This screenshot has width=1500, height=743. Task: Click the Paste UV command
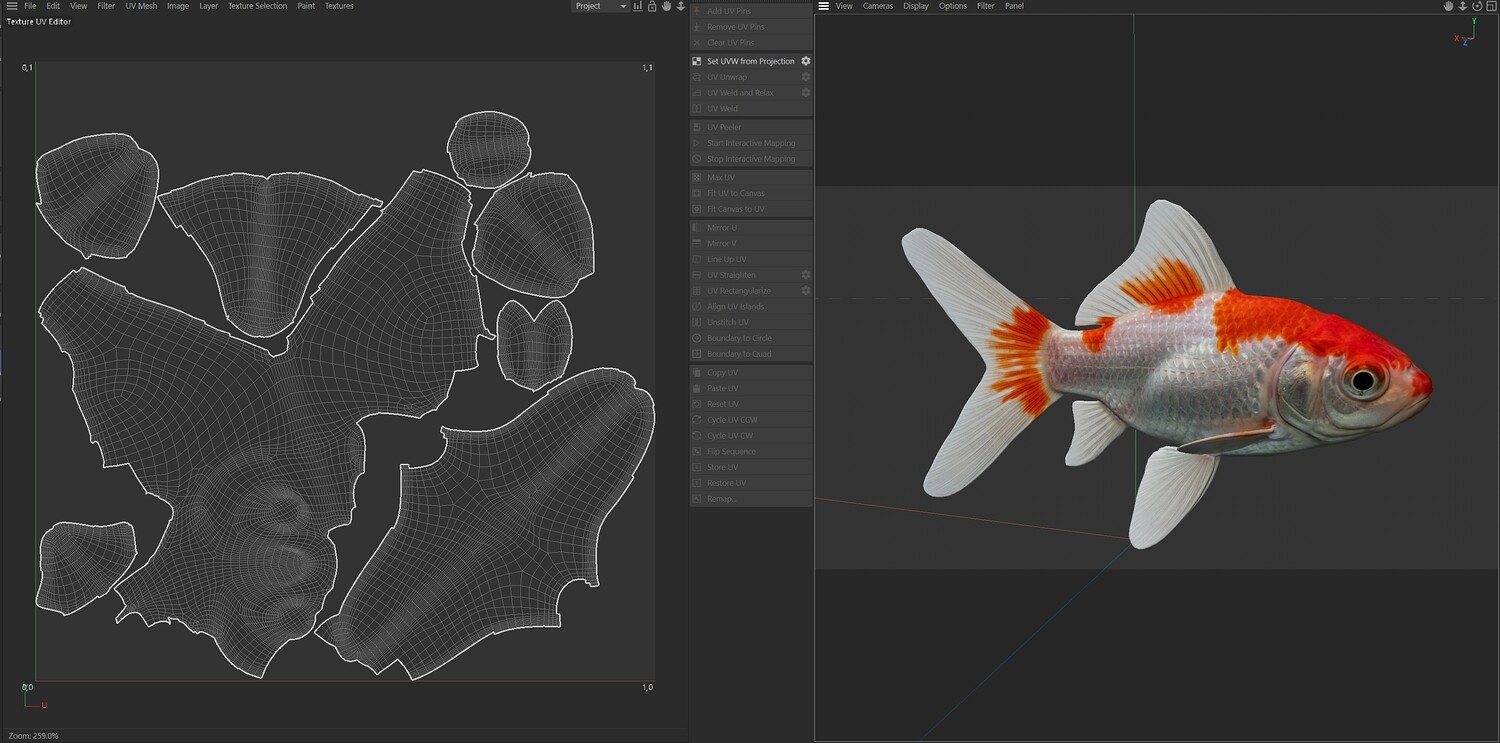coord(751,388)
